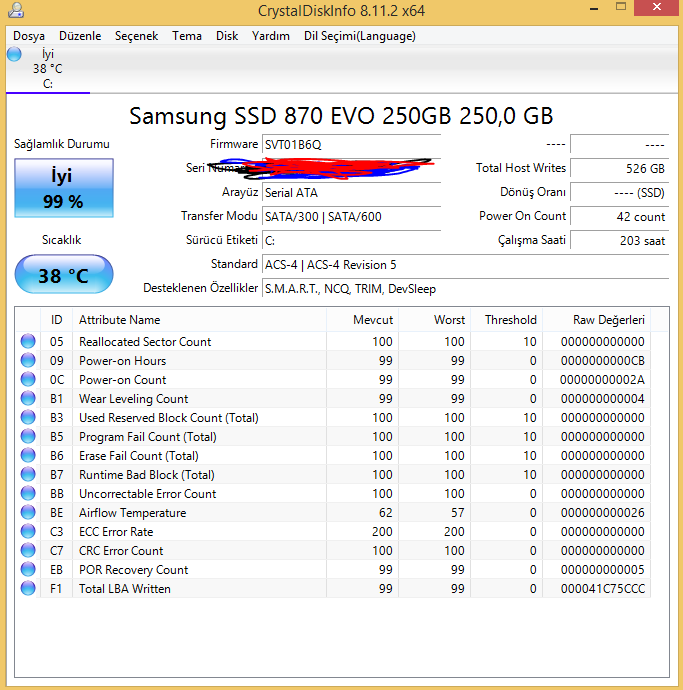This screenshot has width=683, height=690.
Task: Select raw value 0000000000CB
Action: pyautogui.click(x=602, y=360)
